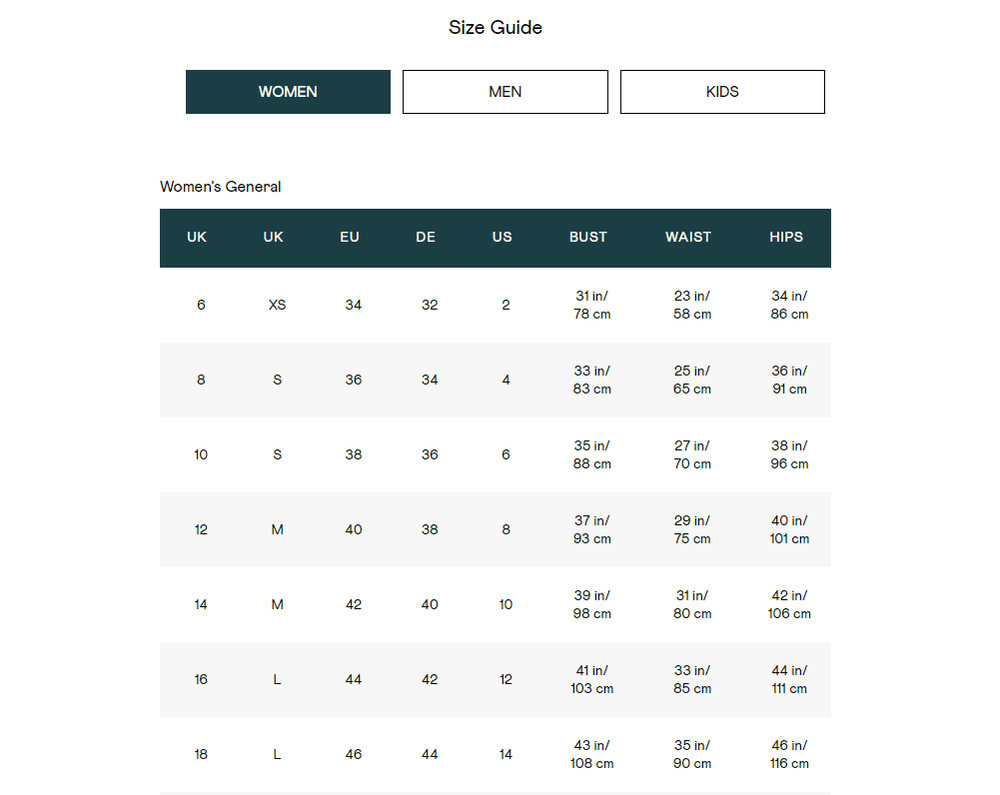The width and height of the screenshot is (1000, 795).
Task: Click the XS size cell
Action: (277, 305)
